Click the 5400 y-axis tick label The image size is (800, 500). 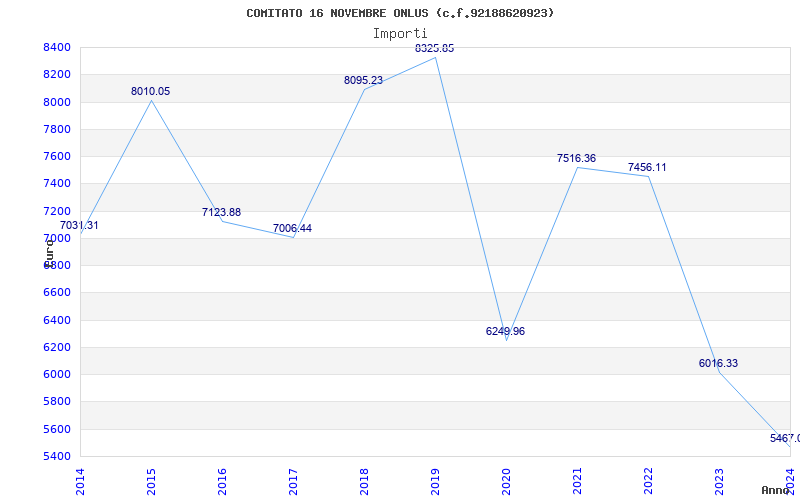[x=57, y=456]
